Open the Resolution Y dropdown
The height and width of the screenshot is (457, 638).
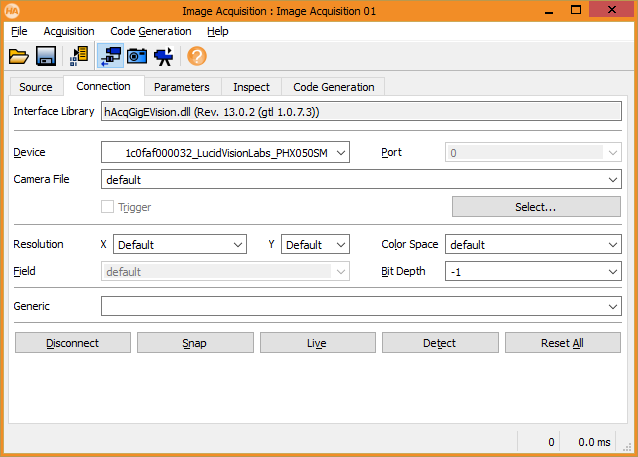coord(315,244)
